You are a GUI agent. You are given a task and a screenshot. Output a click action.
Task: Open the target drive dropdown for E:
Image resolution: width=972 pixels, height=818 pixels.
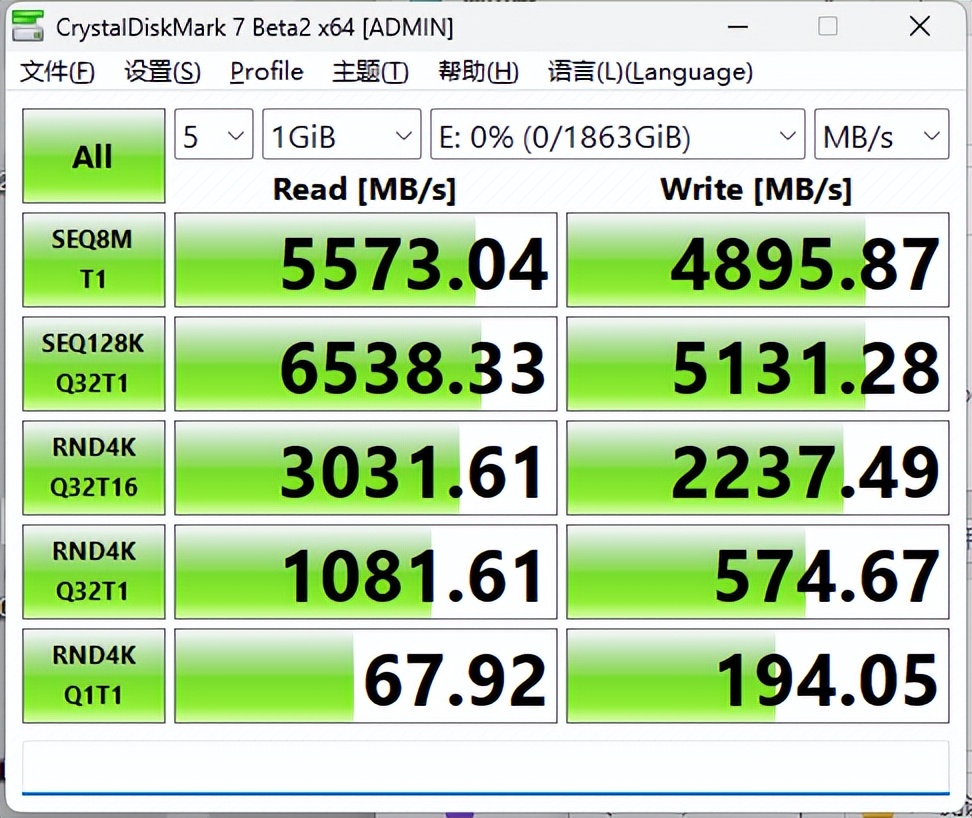617,134
